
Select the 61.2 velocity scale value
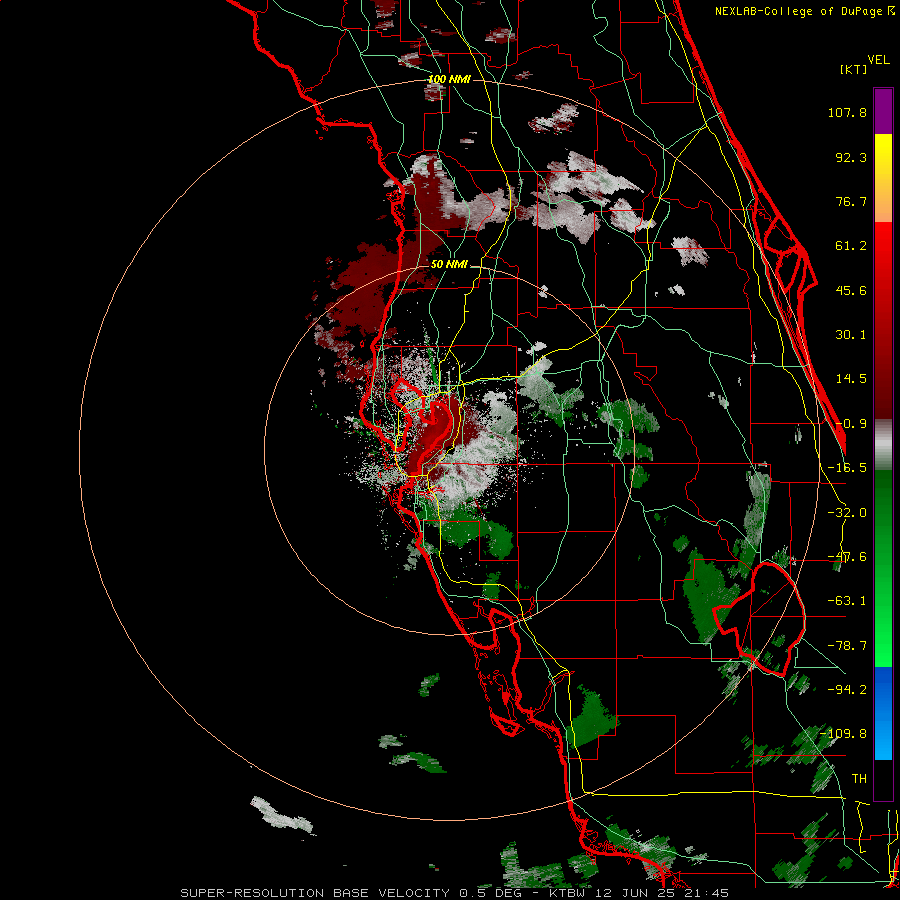tap(851, 246)
